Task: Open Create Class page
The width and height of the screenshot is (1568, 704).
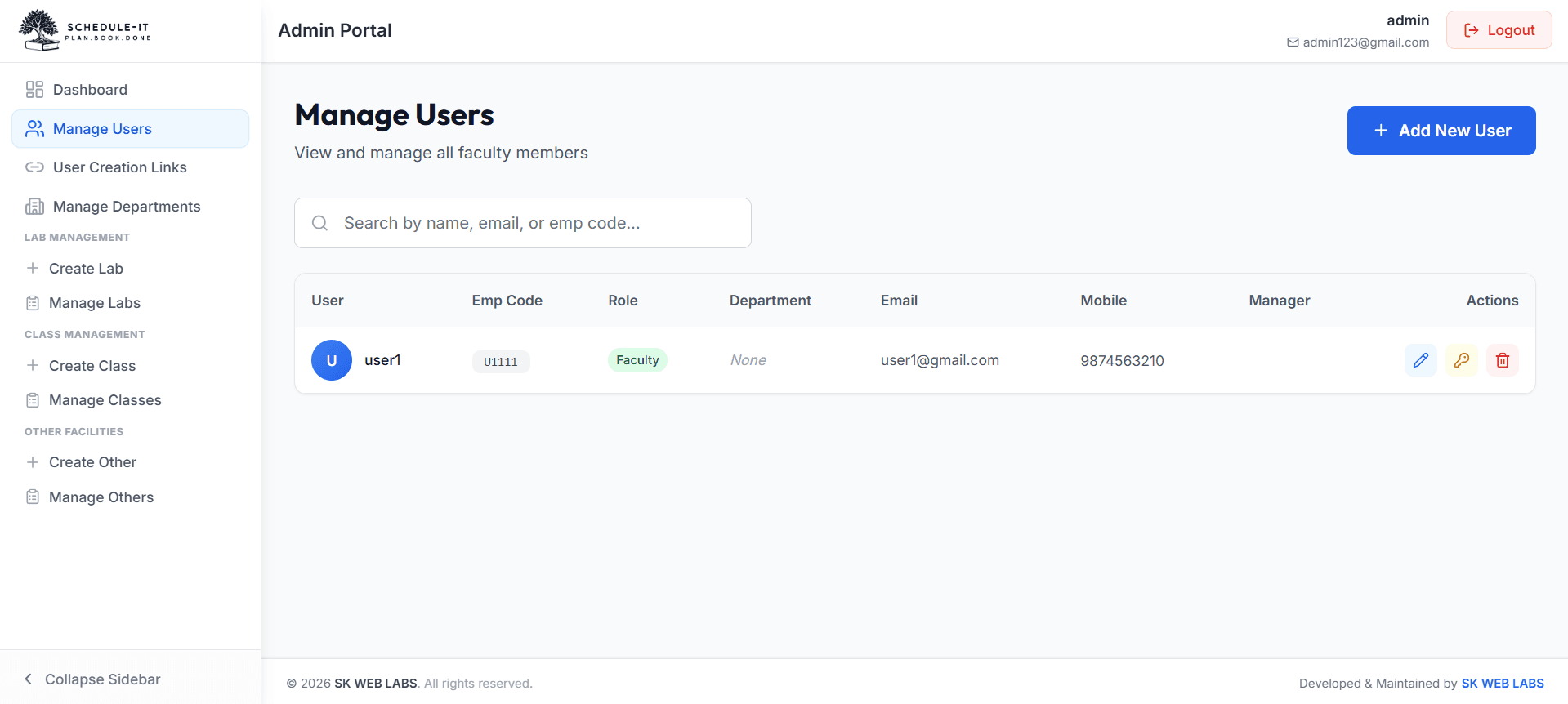Action: click(130, 366)
